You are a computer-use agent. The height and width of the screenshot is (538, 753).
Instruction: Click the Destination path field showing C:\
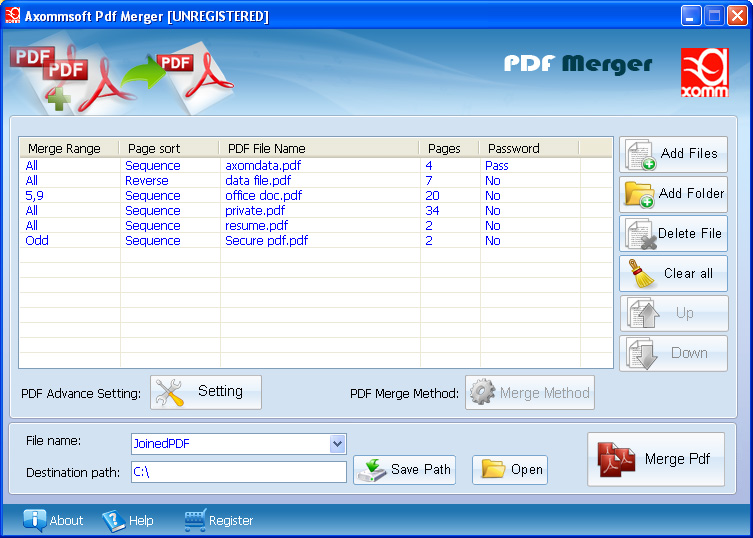coord(239,472)
